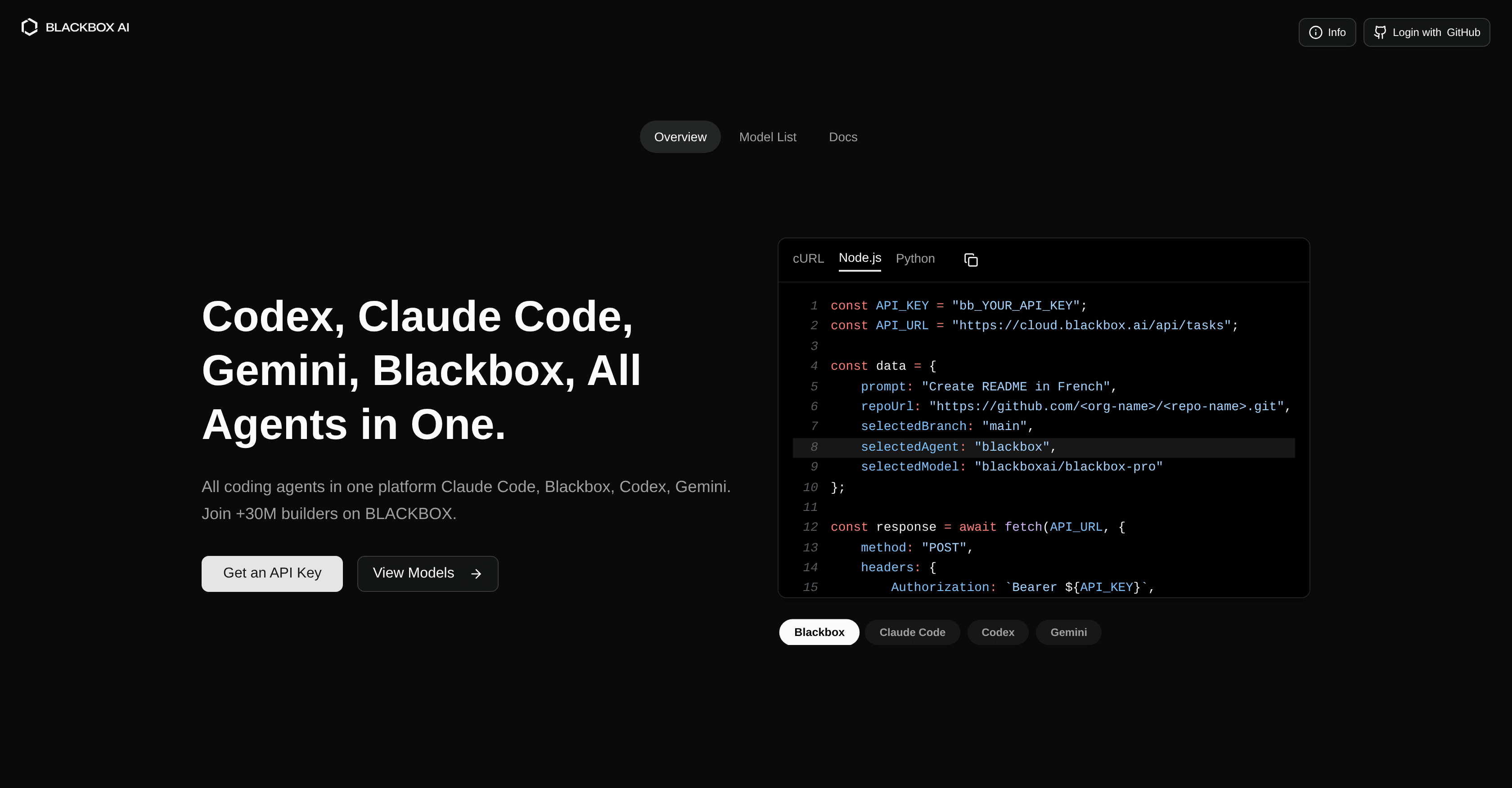Screen dimensions: 1512x788
Task: Select the Claude Code agent chip
Action: point(912,632)
